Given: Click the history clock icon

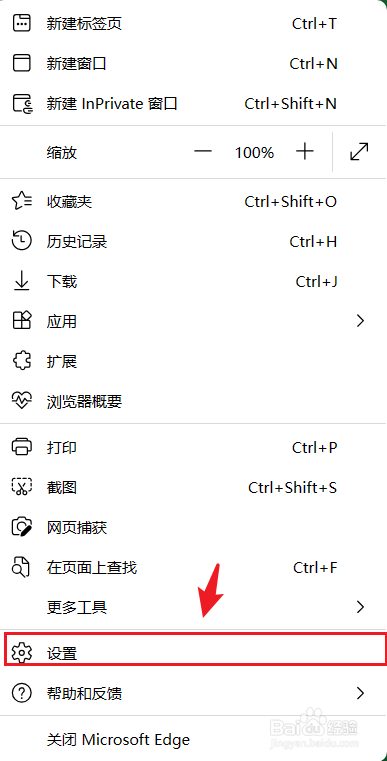Looking at the screenshot, I should pos(21,241).
